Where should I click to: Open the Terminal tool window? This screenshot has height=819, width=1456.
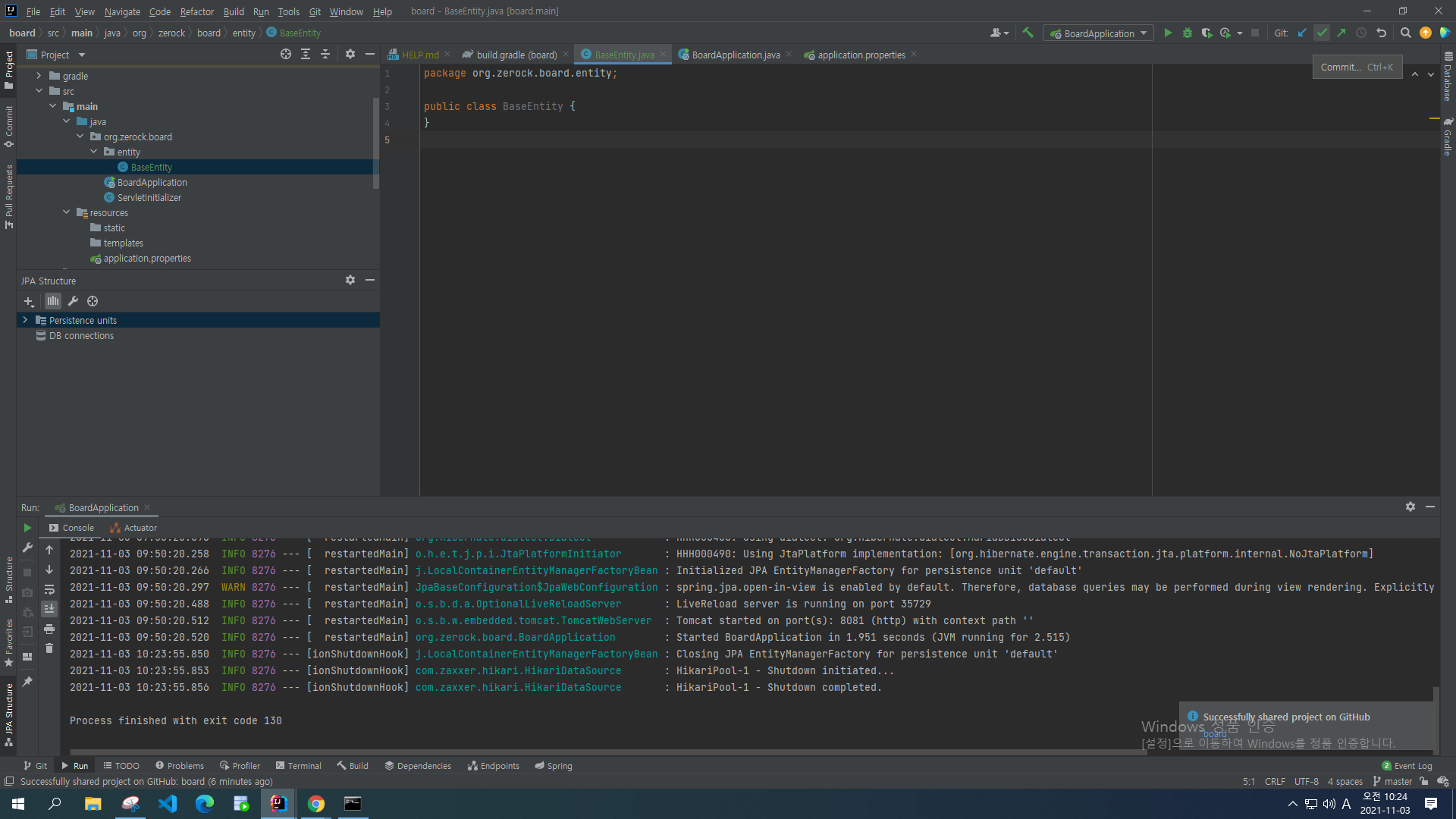(299, 766)
